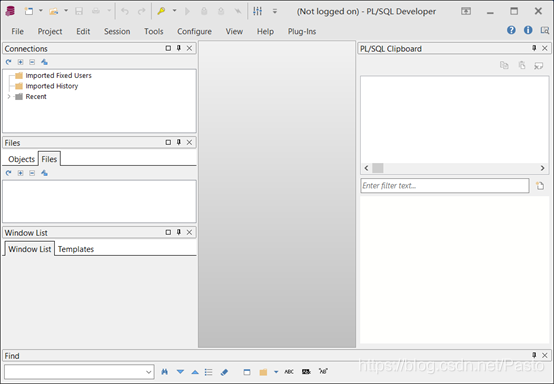Click the Connections panel refresh icon
Screen dimensions: 554x384
8,62
